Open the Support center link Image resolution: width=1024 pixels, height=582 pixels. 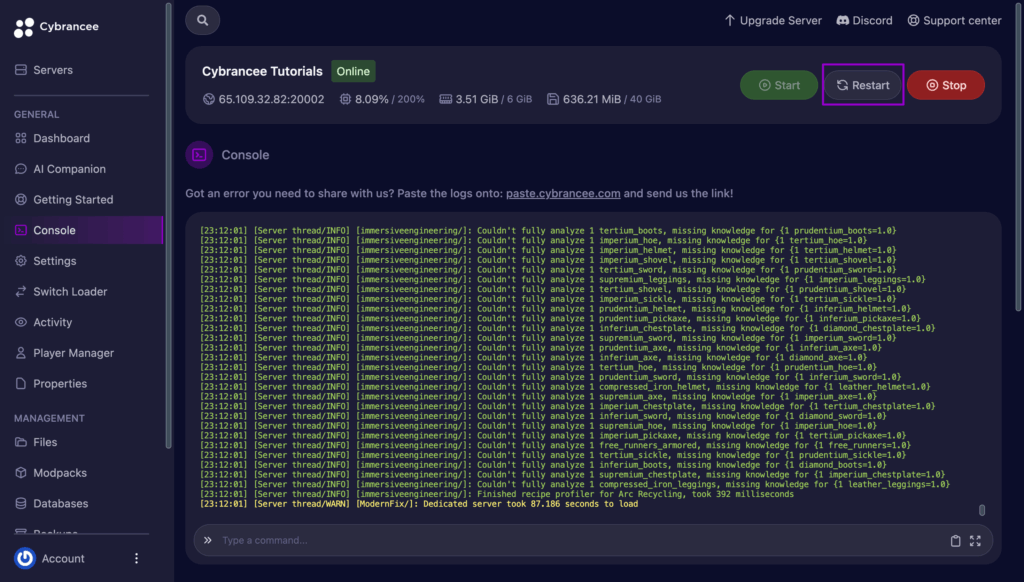click(954, 21)
